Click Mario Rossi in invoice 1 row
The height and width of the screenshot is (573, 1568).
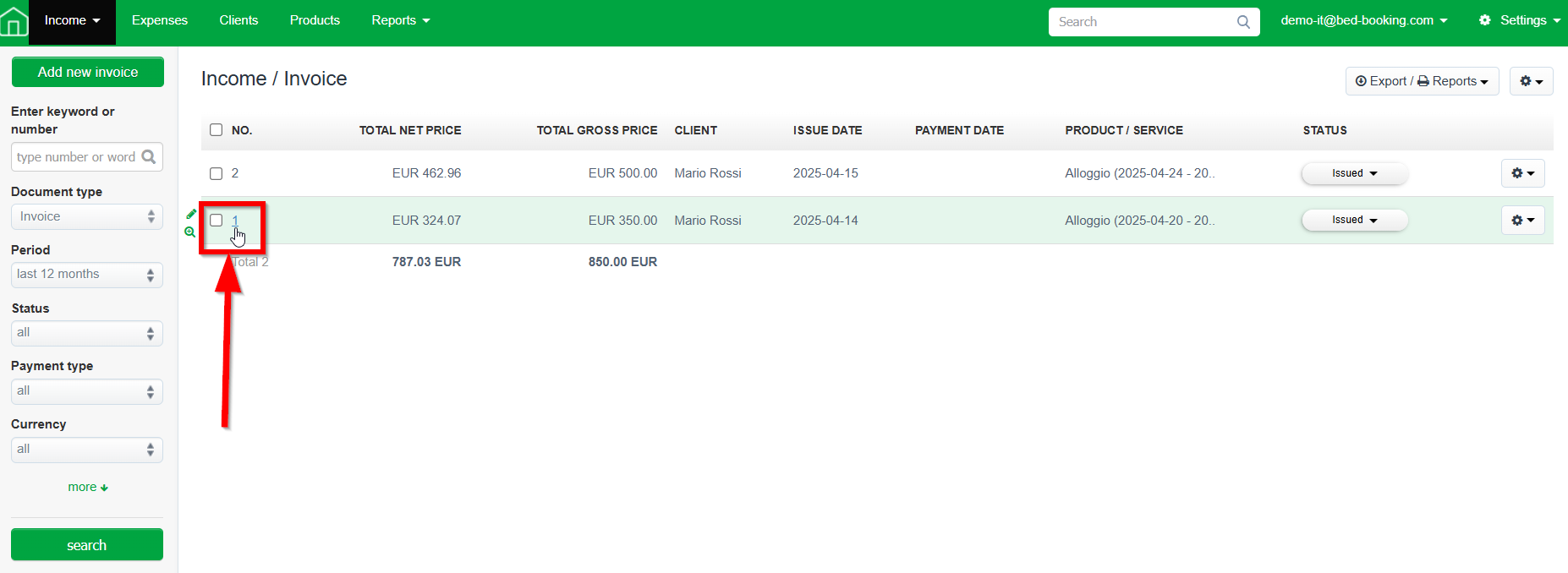click(x=708, y=221)
